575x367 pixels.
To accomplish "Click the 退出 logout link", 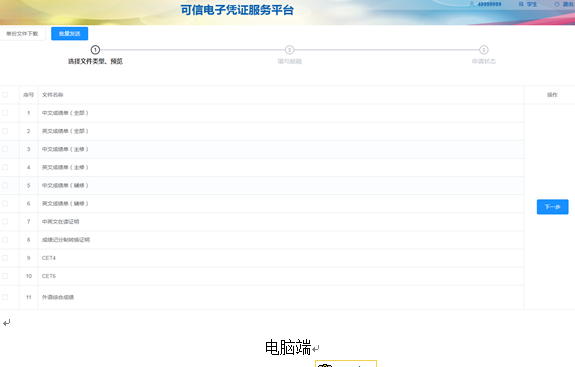I will (x=568, y=4).
